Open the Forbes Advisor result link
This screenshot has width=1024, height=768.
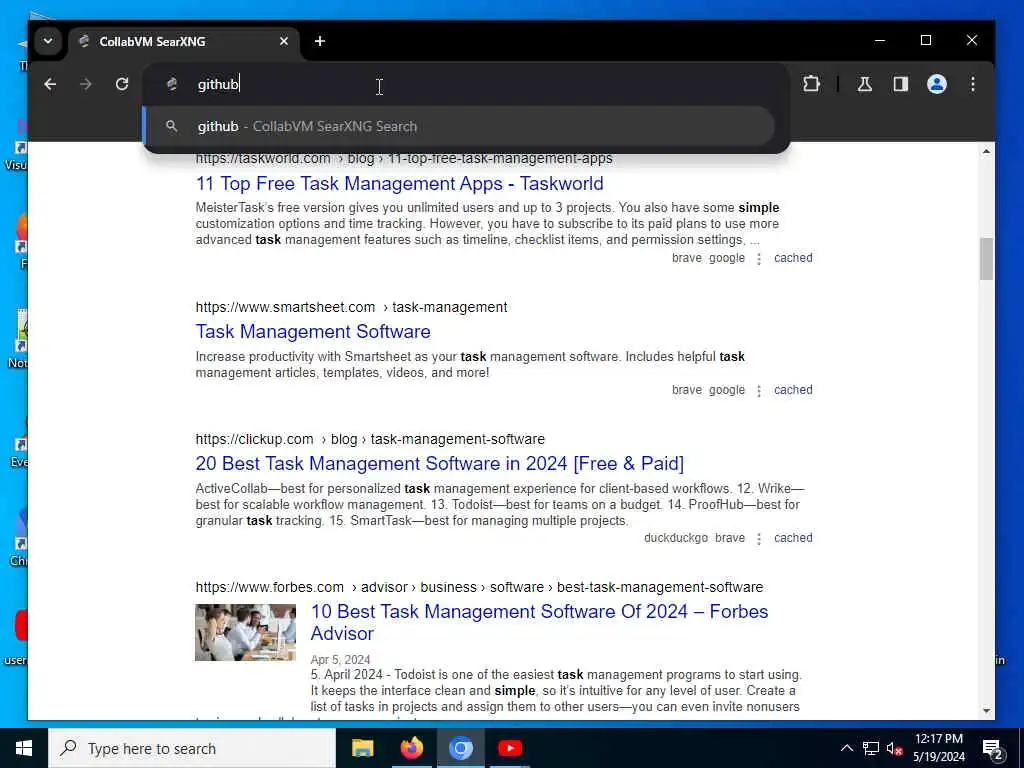point(539,622)
